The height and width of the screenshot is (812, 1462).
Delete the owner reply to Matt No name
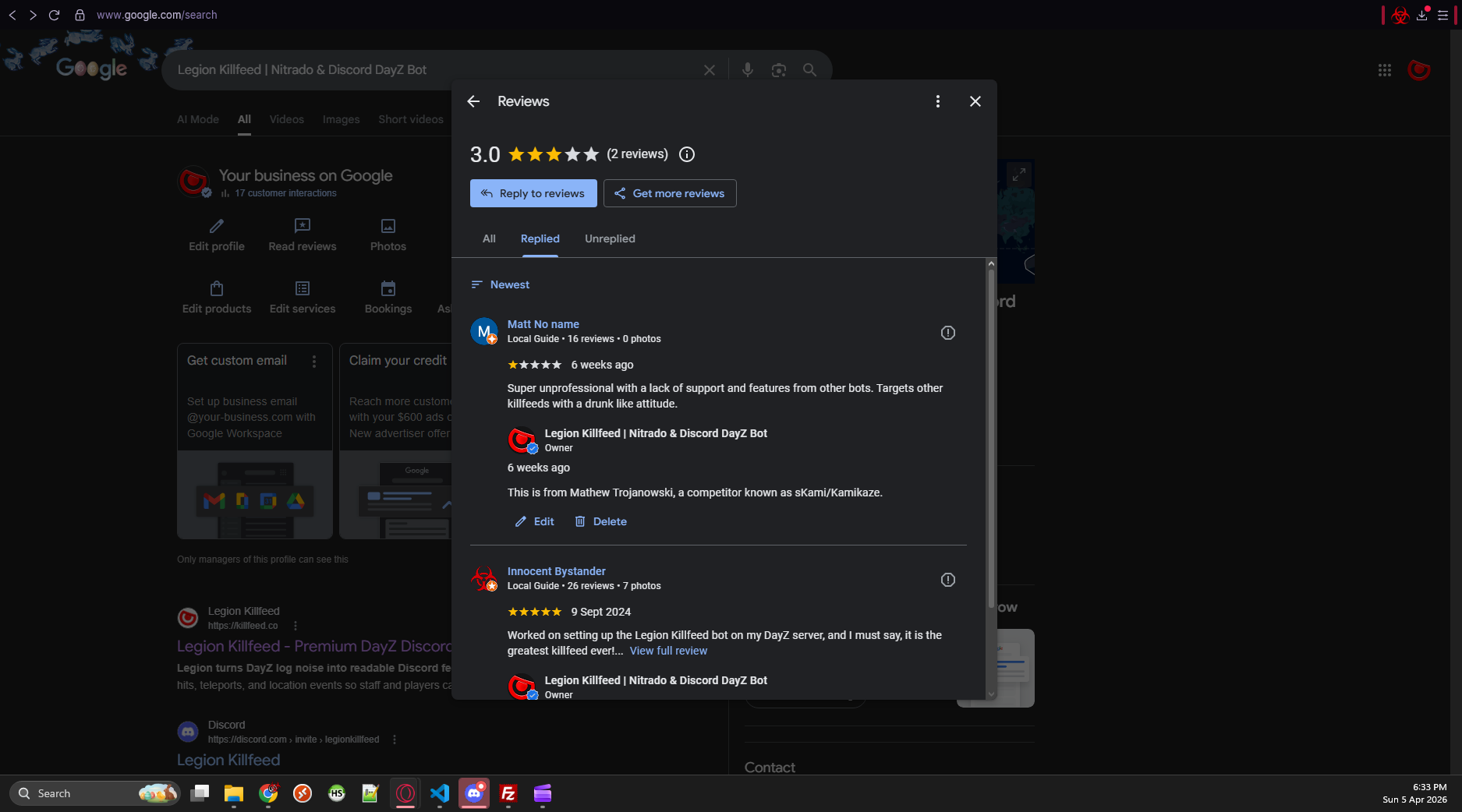(600, 521)
